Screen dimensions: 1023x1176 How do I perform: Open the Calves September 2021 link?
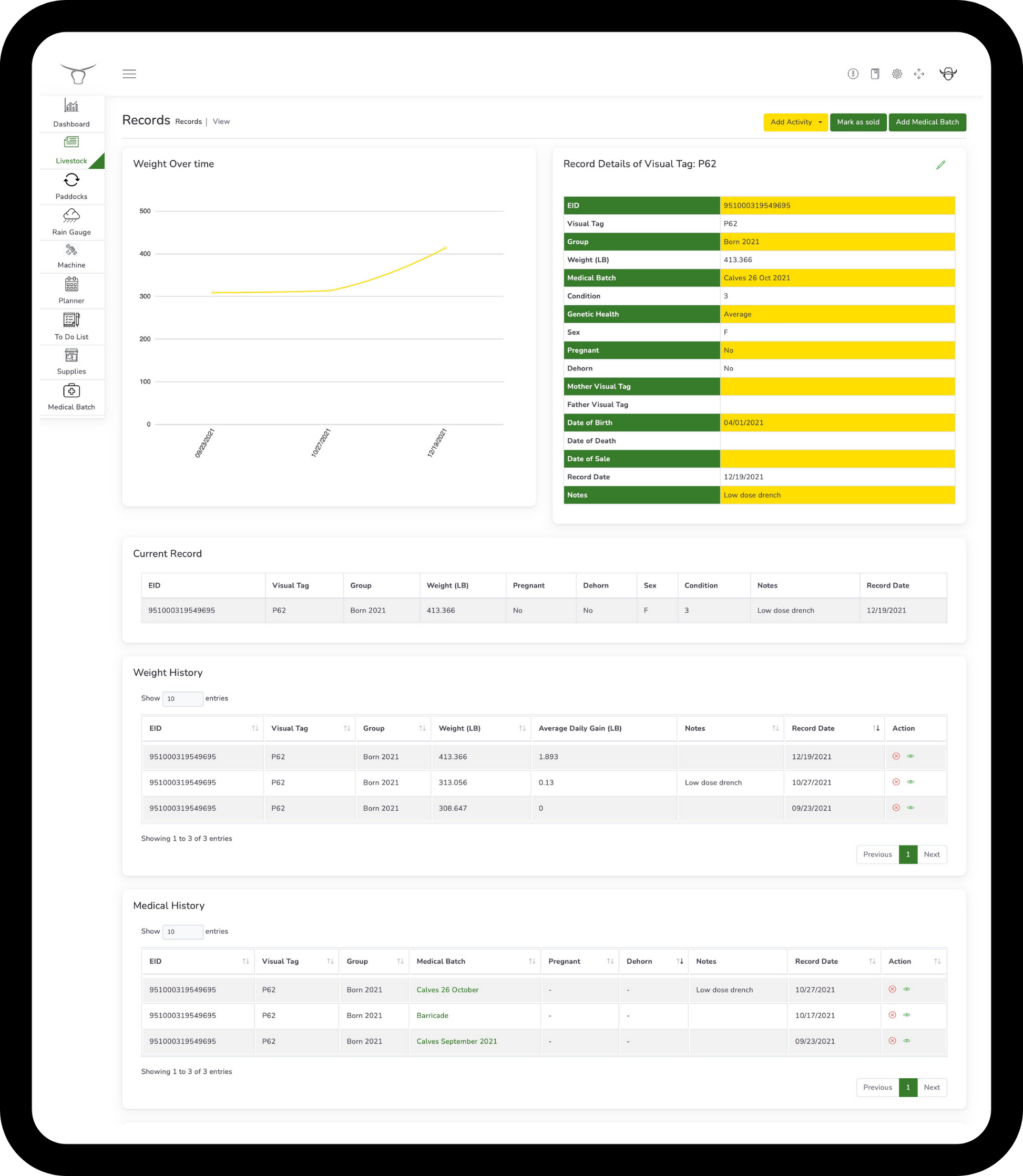(x=456, y=1041)
